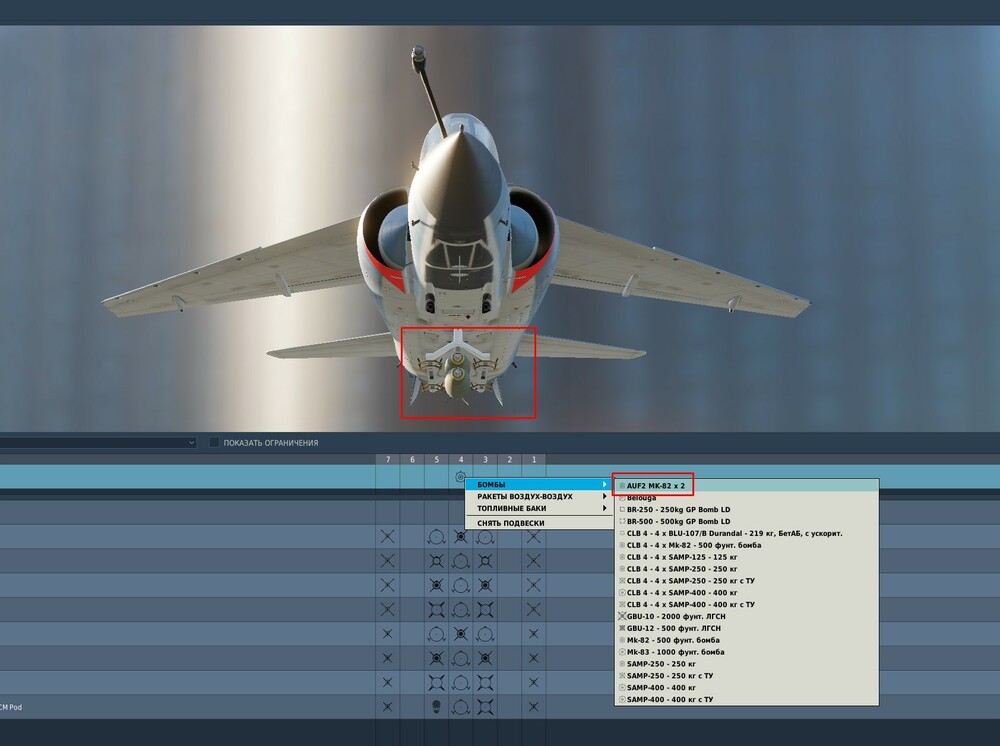Screen dimensions: 1000x746
Task: Pick SAMP-250 - 250 кг с ТУ
Action: (x=746, y=676)
